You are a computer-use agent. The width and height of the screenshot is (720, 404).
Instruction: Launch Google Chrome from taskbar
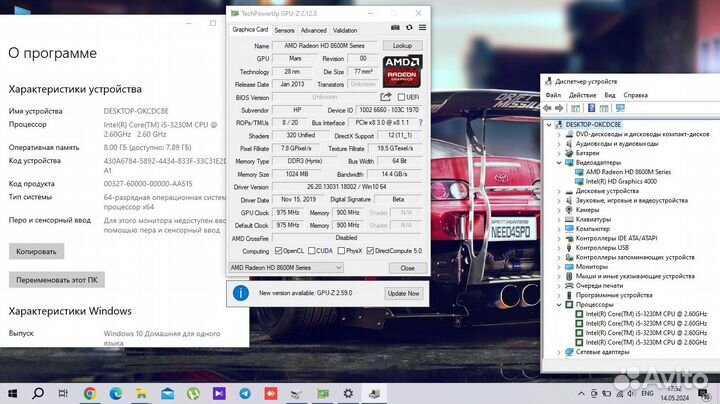tap(90, 393)
